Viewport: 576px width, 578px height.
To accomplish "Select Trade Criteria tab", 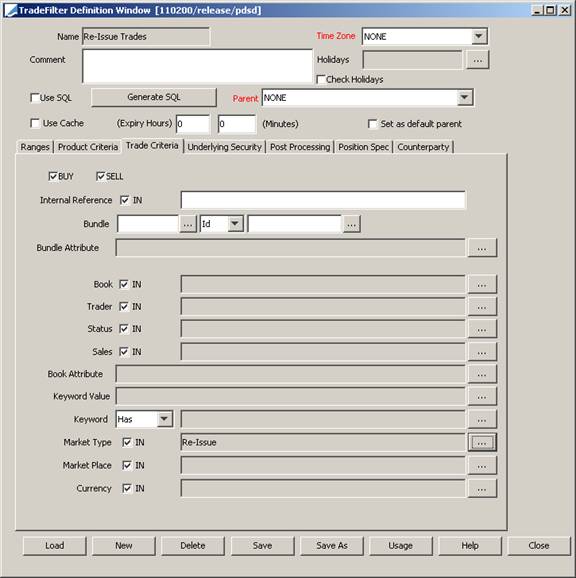I will coord(152,146).
